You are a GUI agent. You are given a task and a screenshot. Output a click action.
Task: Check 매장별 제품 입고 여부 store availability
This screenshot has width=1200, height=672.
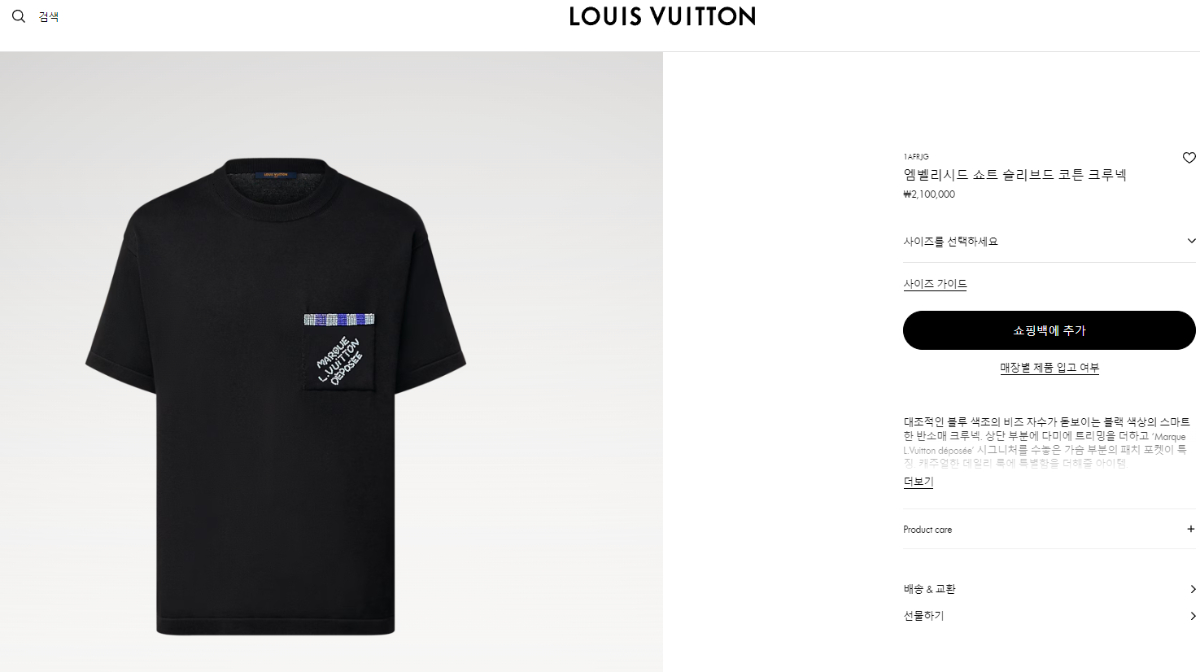[x=1049, y=368]
